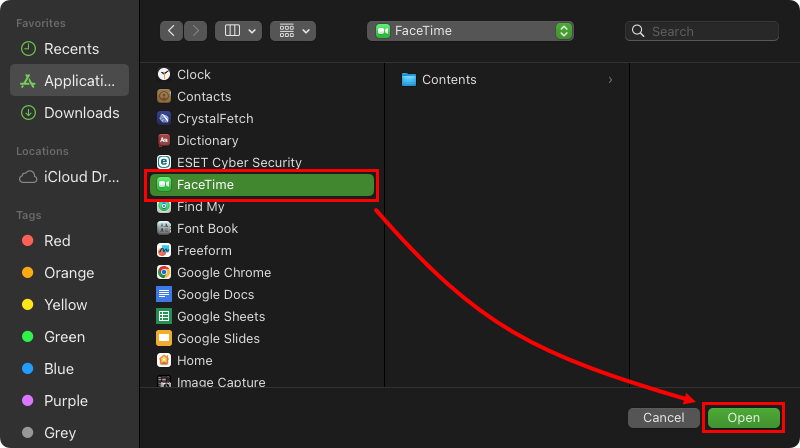
Task: Open the item grouping dropdown
Action: tap(294, 31)
